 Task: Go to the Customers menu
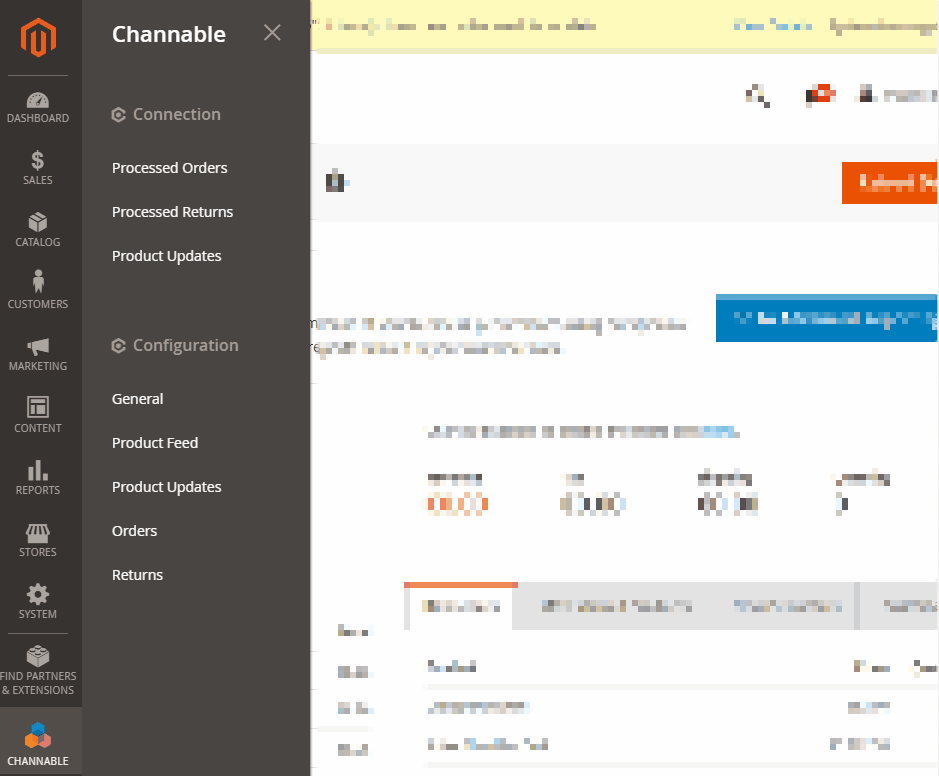[38, 291]
